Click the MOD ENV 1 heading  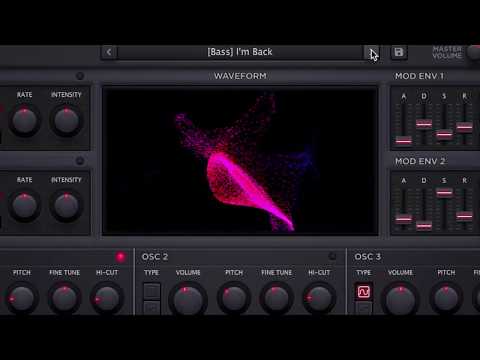419,76
